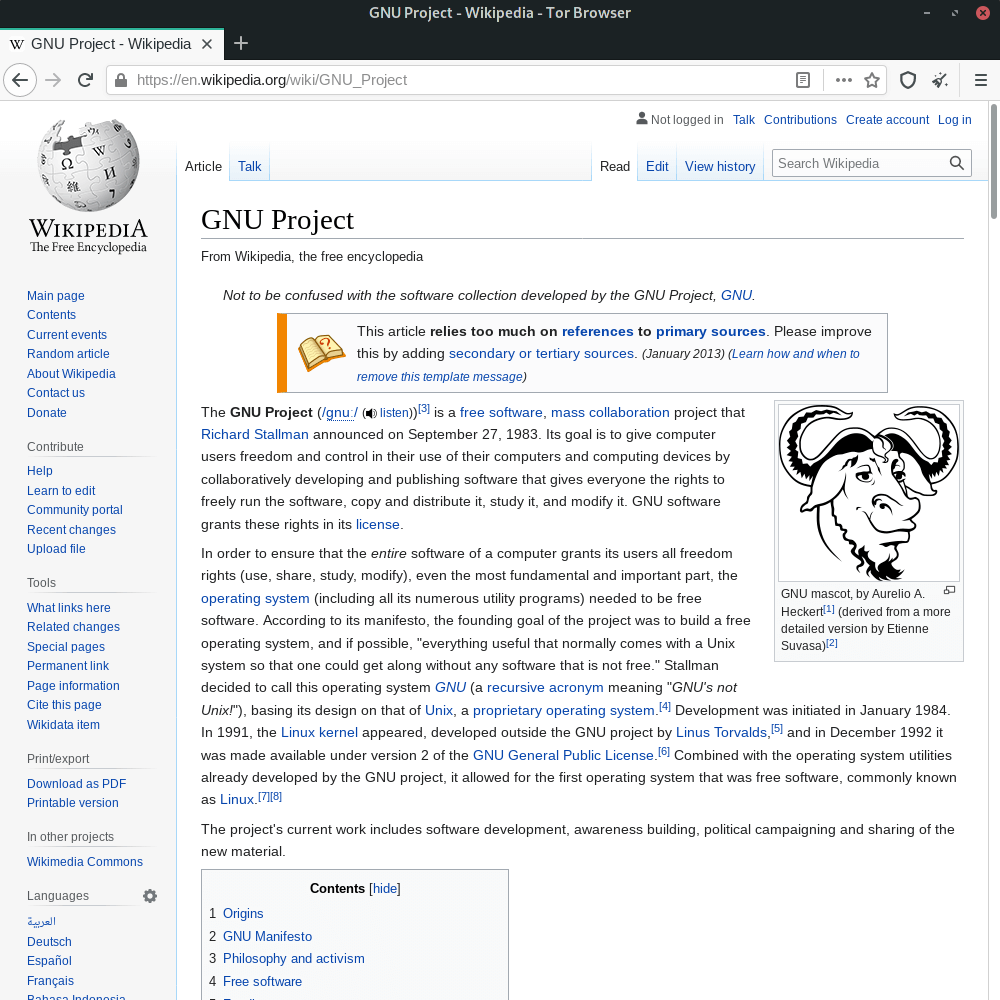Open the View history tab
1000x1000 pixels.
pos(720,166)
